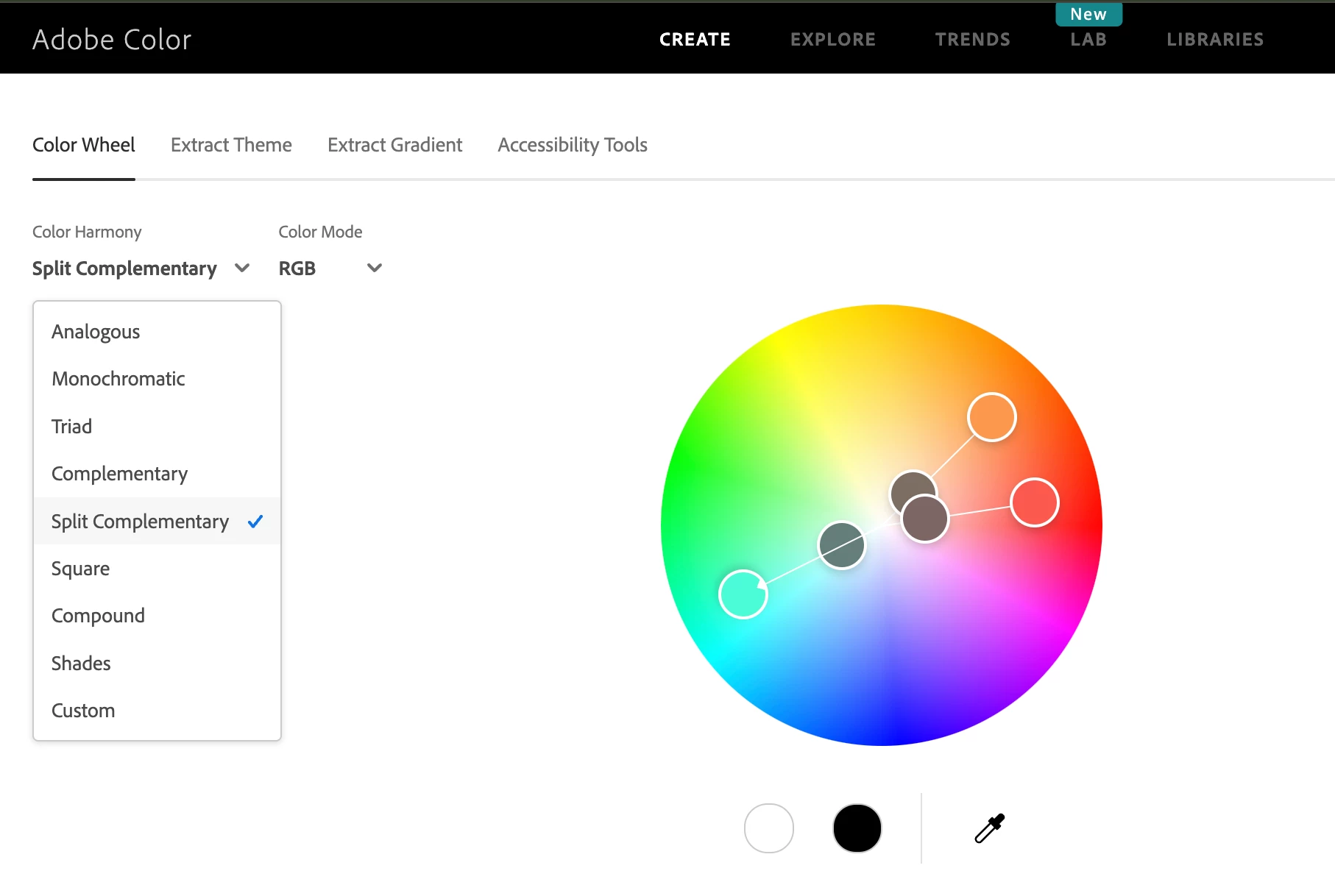Select the taupe handle behind the mauve one
This screenshot has height=896, width=1335.
(910, 484)
